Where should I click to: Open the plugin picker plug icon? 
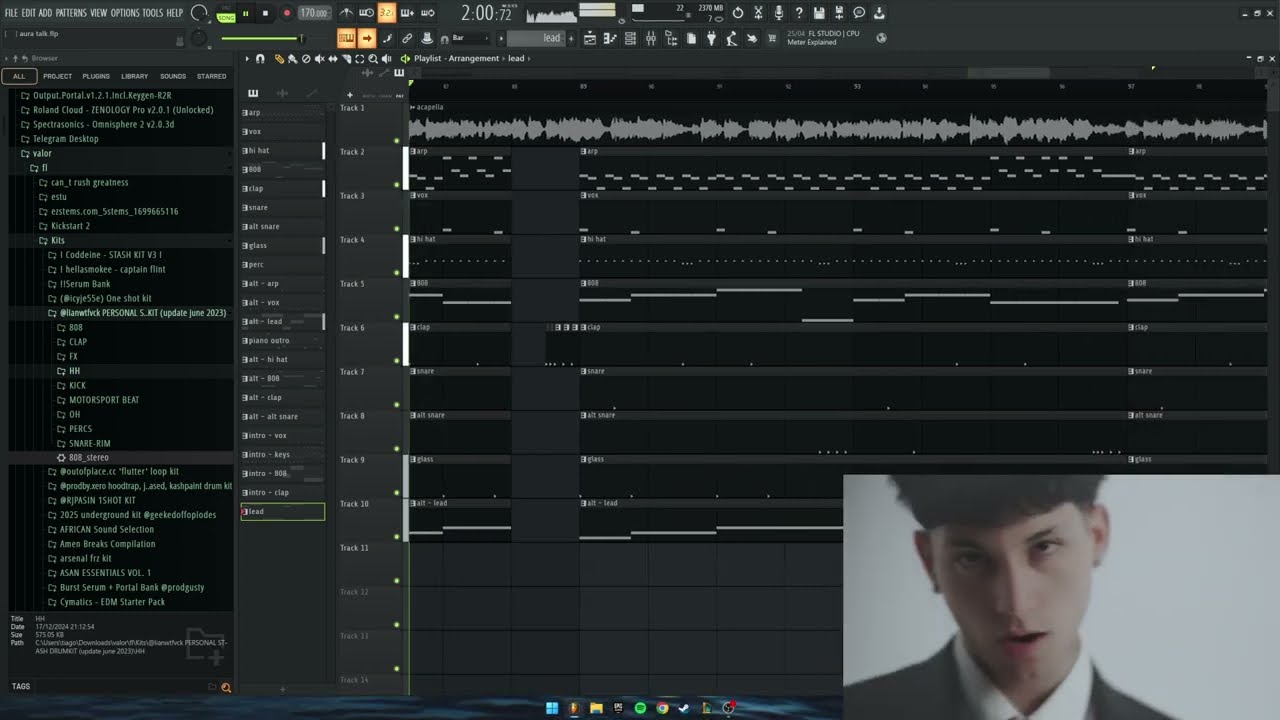pos(711,38)
